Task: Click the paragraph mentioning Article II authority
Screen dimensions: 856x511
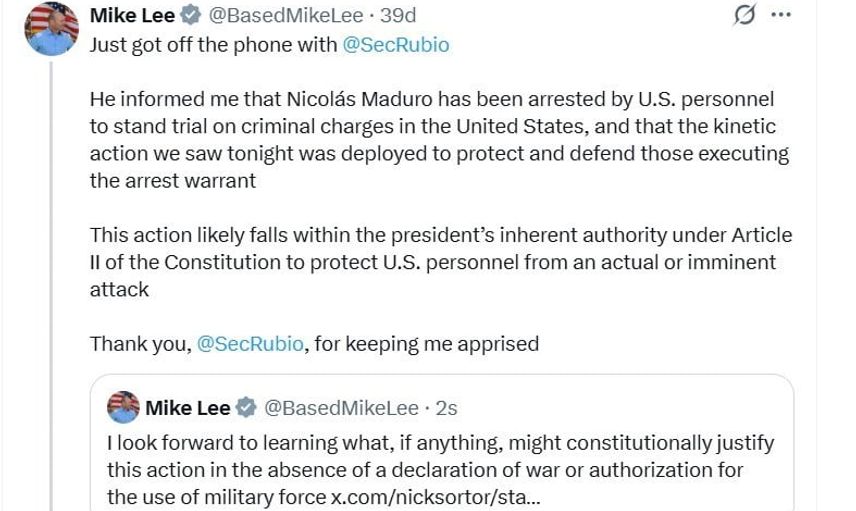Action: tap(440, 262)
